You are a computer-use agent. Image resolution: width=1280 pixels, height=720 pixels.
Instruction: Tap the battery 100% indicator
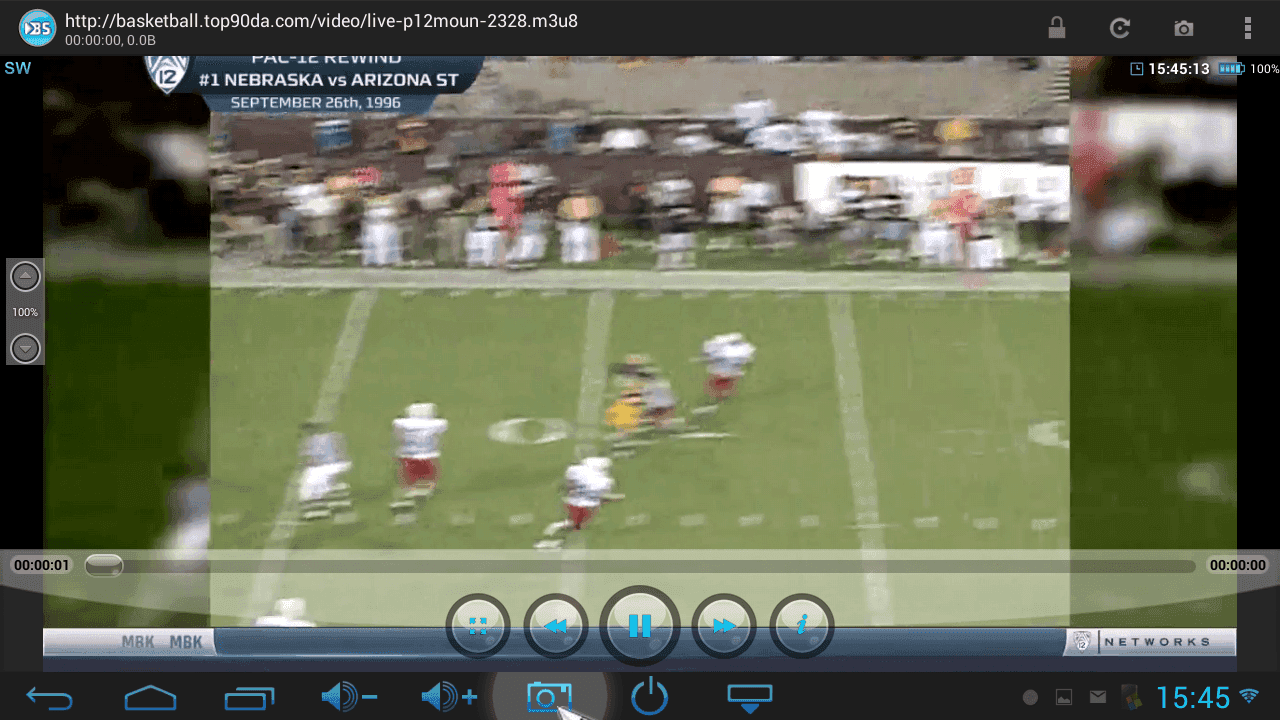pyautogui.click(x=1248, y=69)
